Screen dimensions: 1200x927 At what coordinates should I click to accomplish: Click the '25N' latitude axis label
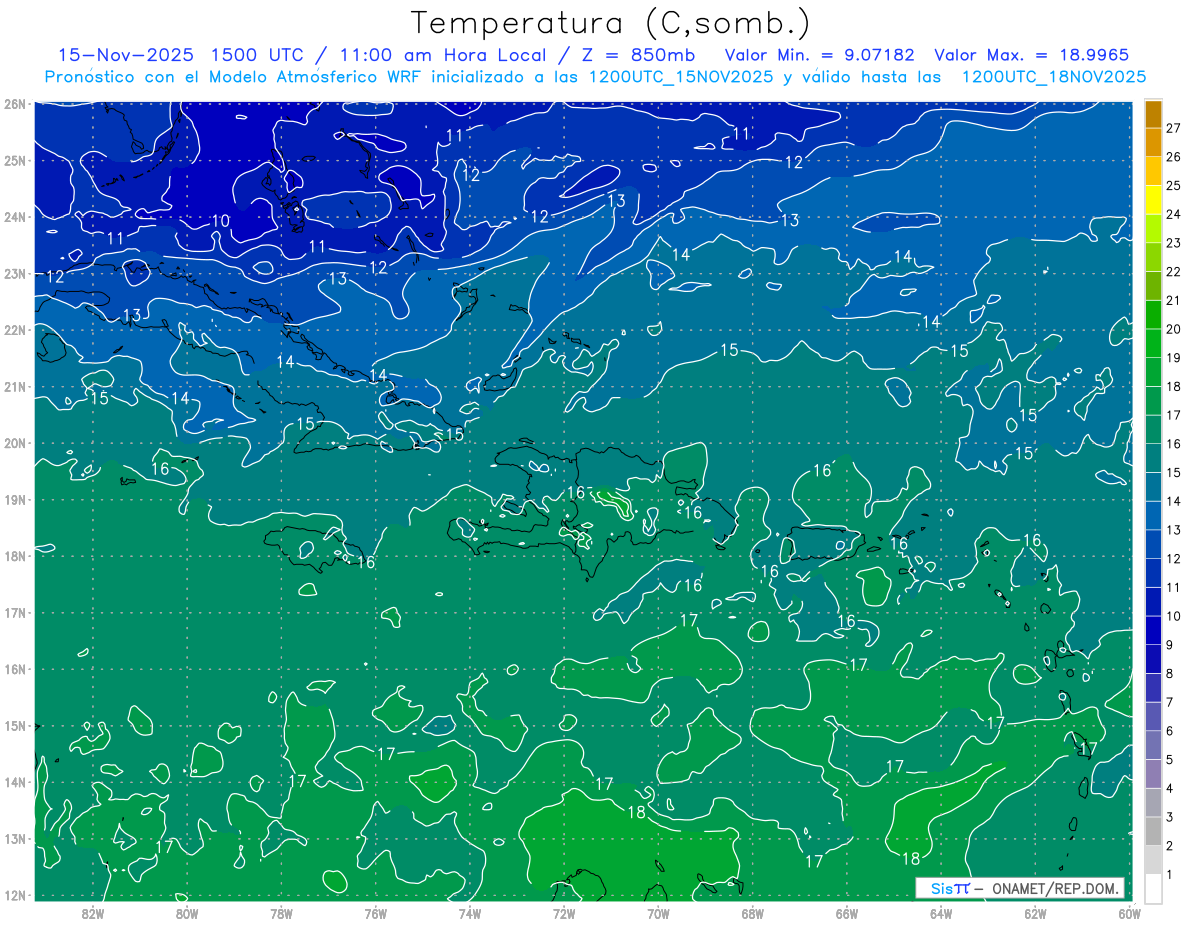click(14, 160)
